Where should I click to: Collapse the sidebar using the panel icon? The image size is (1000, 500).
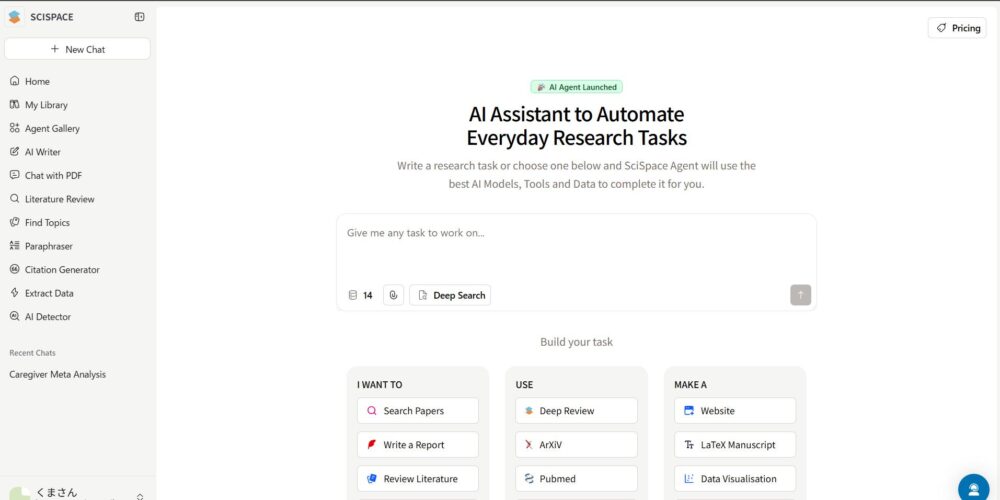pyautogui.click(x=139, y=17)
